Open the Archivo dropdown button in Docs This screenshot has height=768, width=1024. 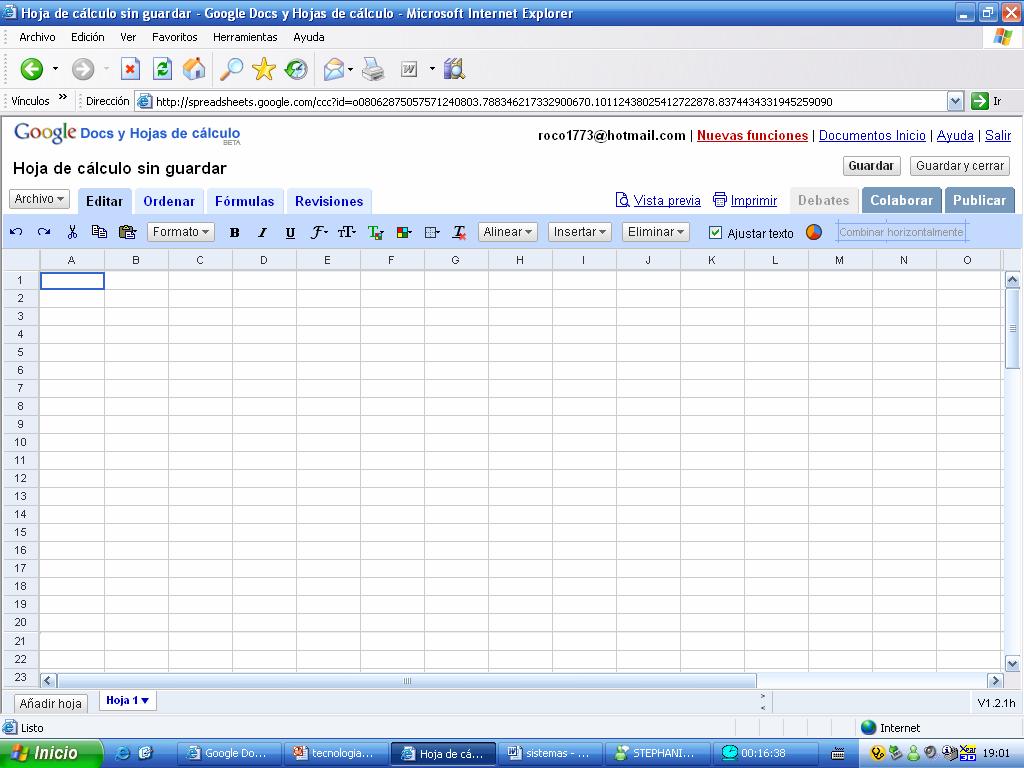point(39,199)
